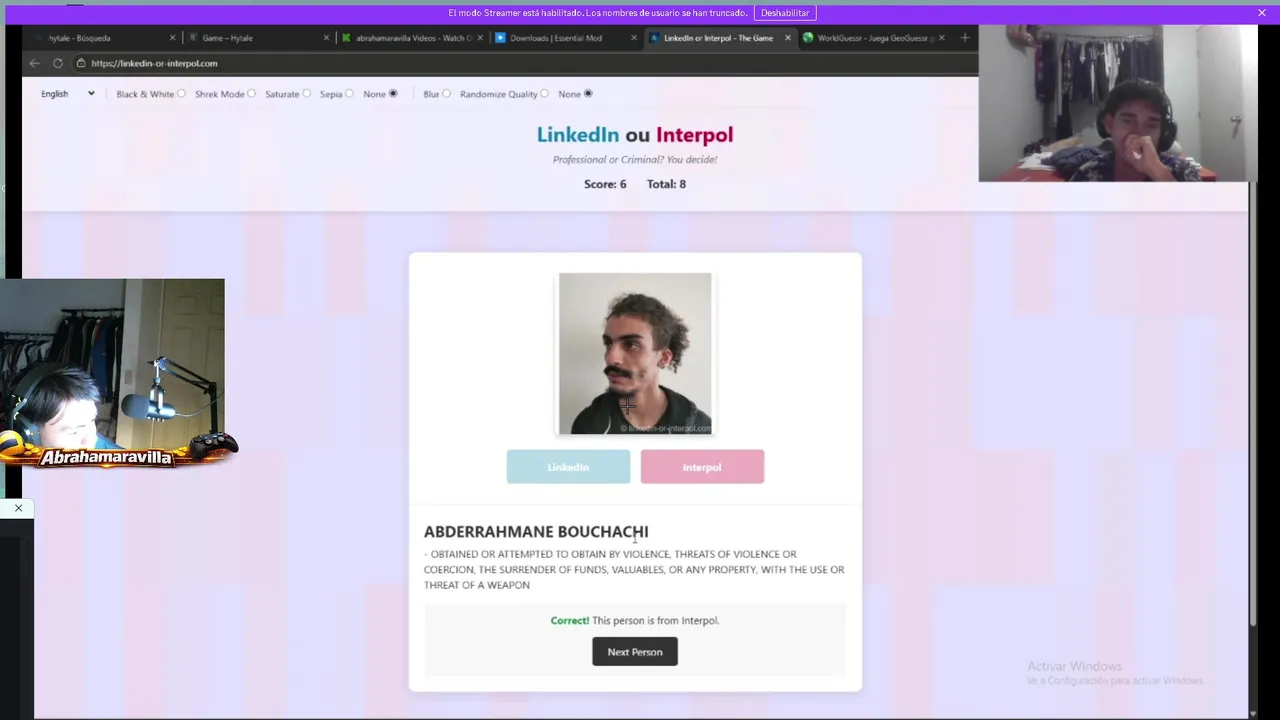Click the LinkedIn word in the title
Image resolution: width=1280 pixels, height=720 pixels.
(578, 135)
